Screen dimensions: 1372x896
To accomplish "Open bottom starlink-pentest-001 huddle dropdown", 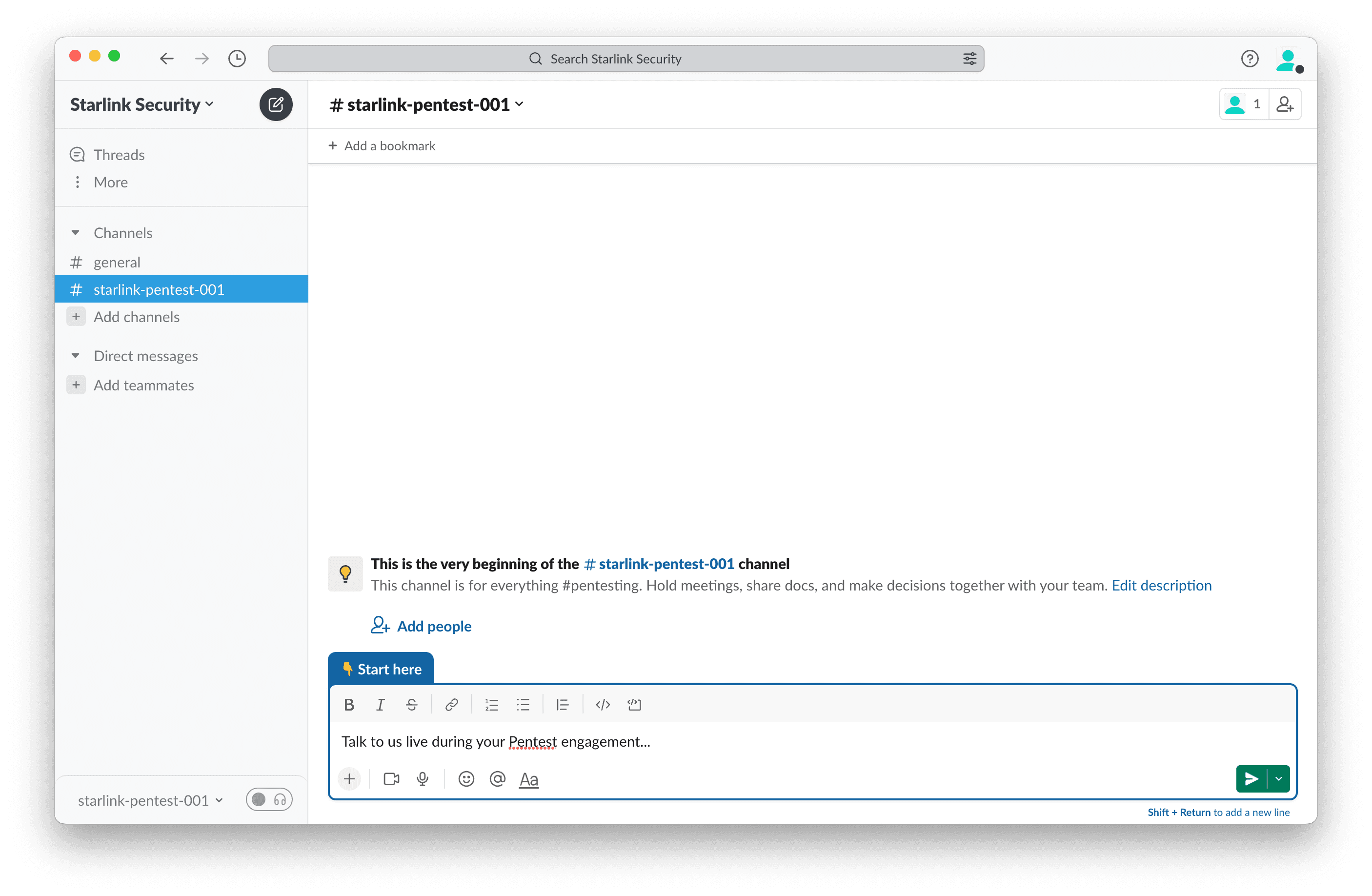I will click(150, 800).
